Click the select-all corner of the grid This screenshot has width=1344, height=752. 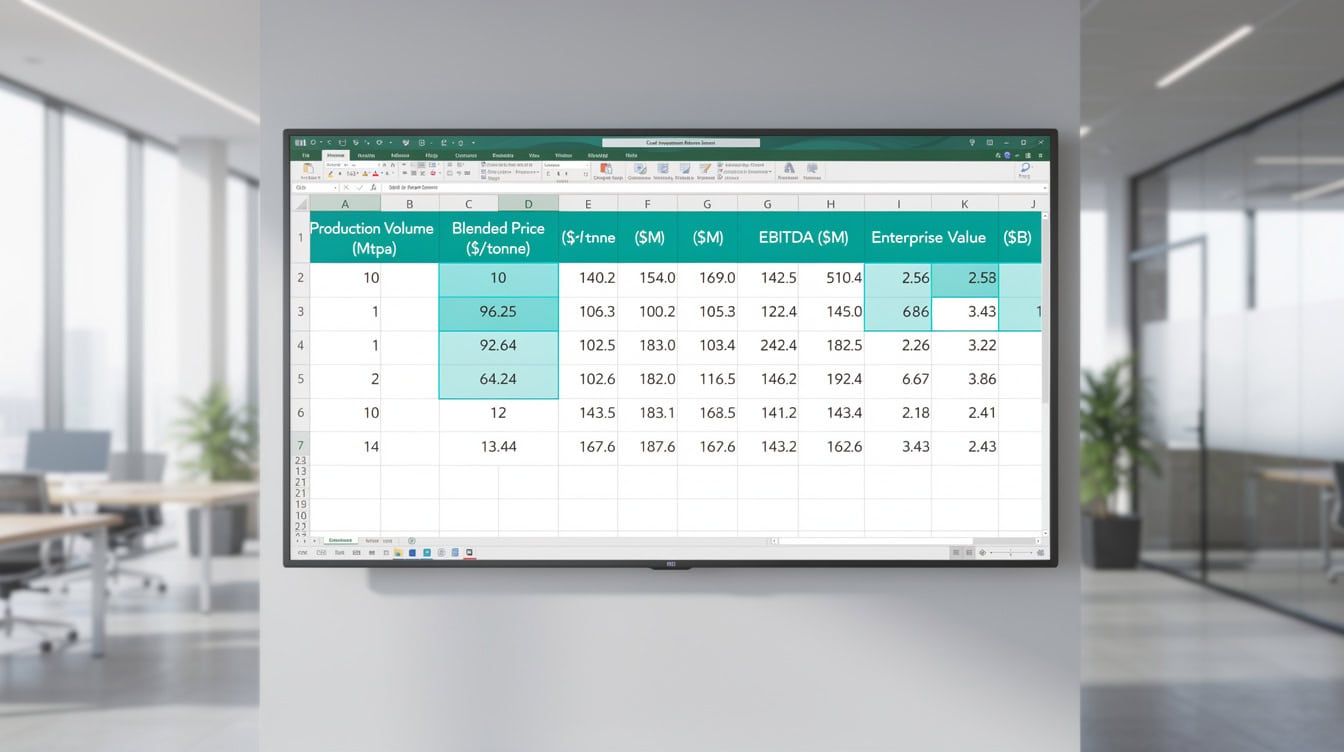click(x=300, y=203)
